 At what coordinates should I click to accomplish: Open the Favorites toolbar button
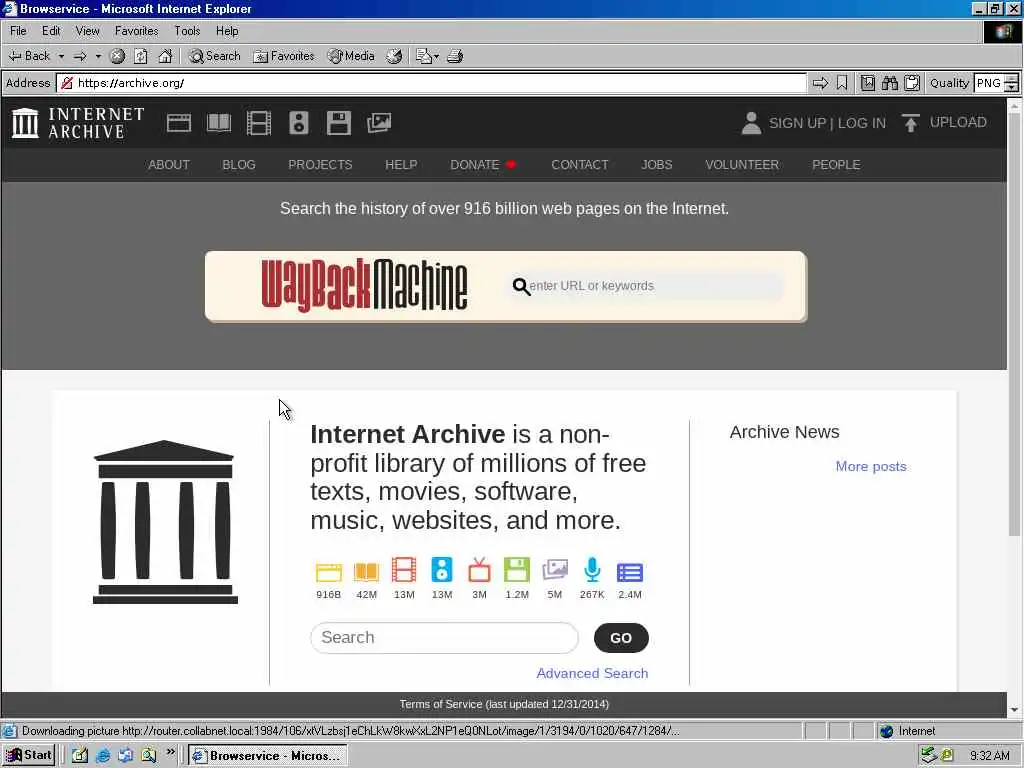tap(284, 56)
